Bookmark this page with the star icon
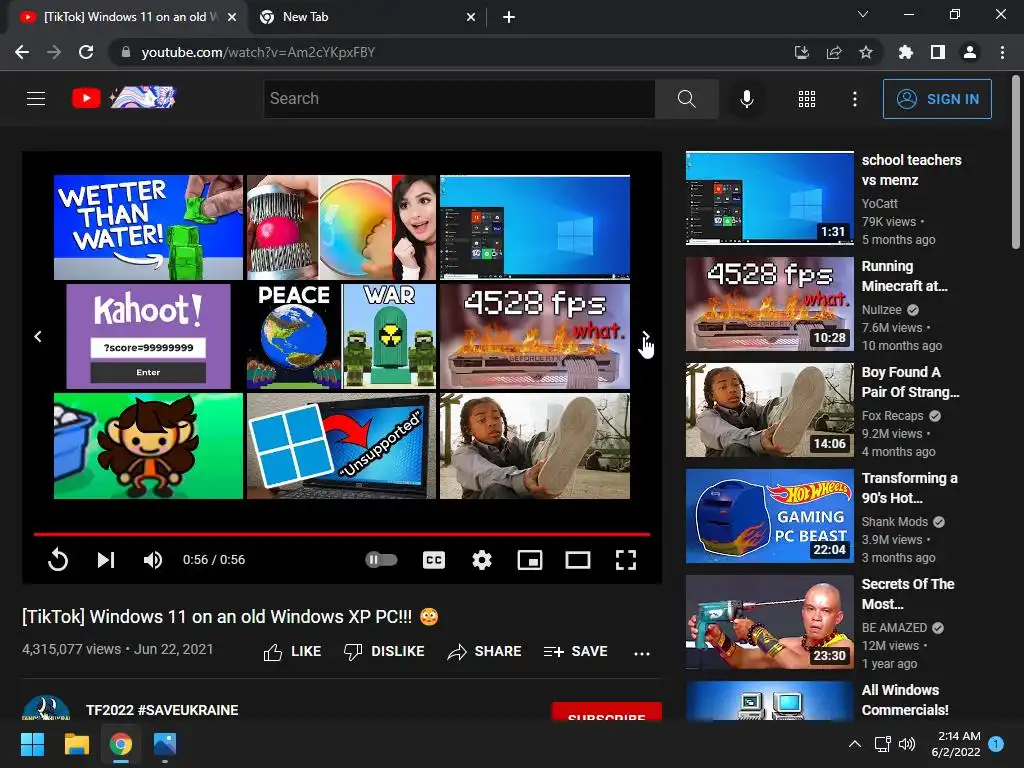This screenshot has height=768, width=1024. pos(865,52)
